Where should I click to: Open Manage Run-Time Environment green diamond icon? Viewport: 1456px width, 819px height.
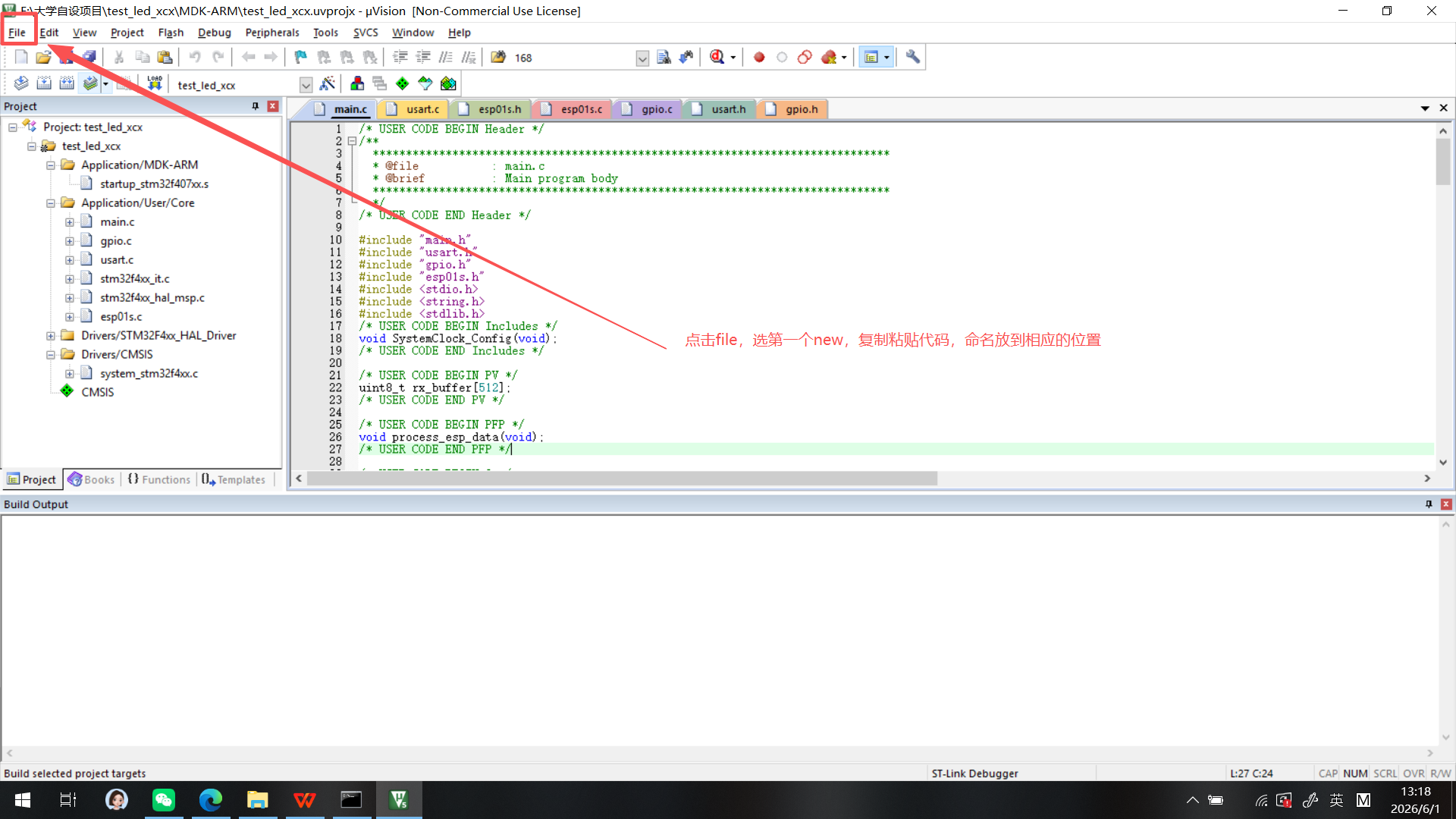coord(403,83)
